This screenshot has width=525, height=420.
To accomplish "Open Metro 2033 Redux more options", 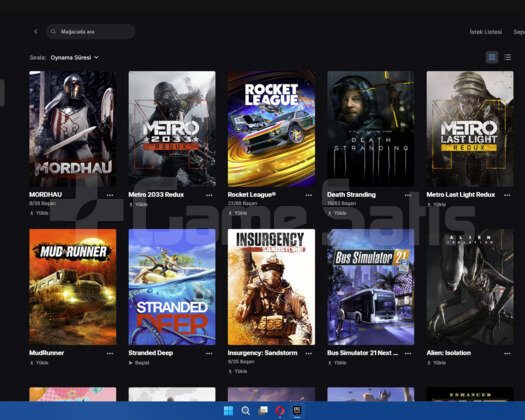I will click(x=209, y=195).
